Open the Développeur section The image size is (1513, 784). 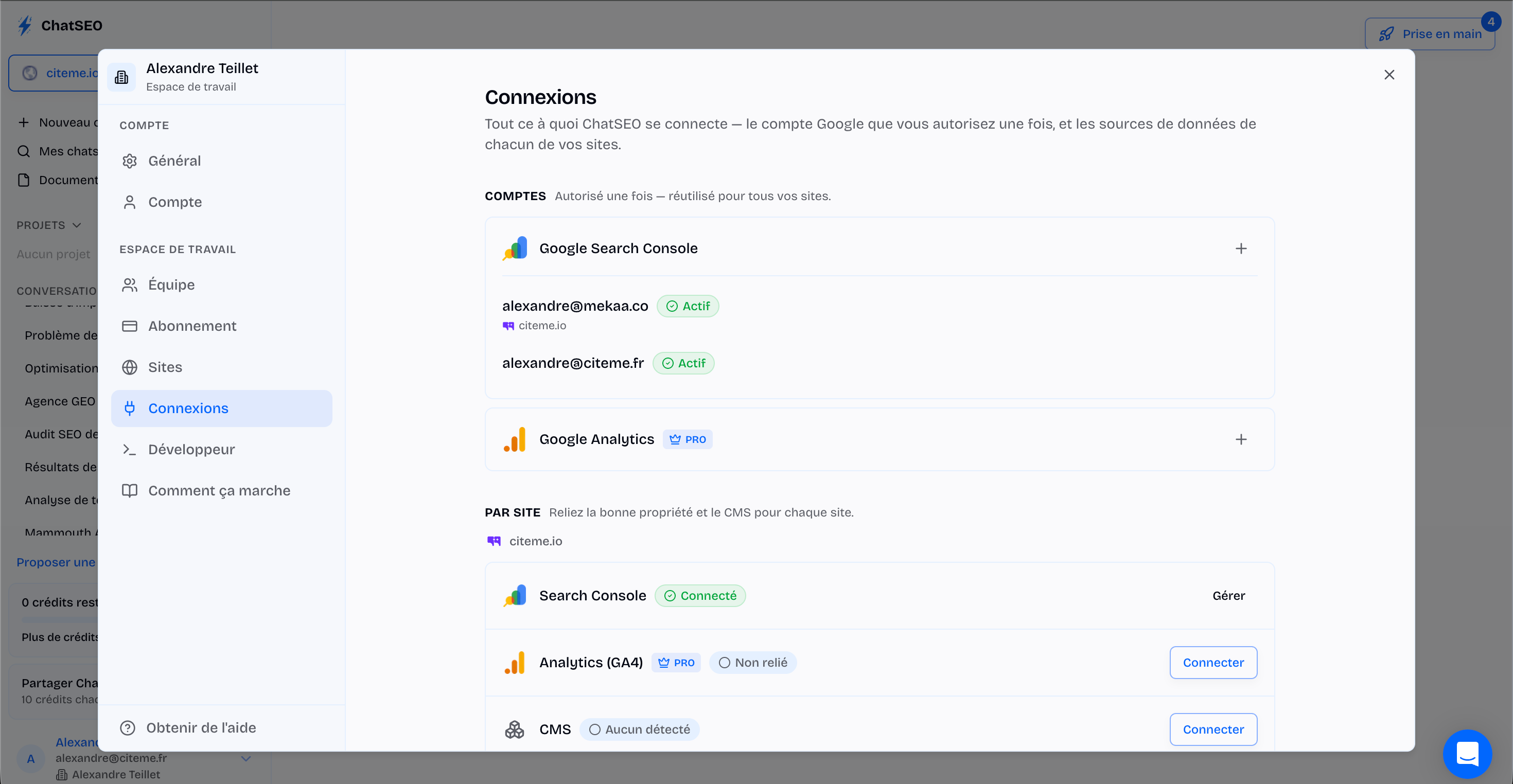coord(221,449)
